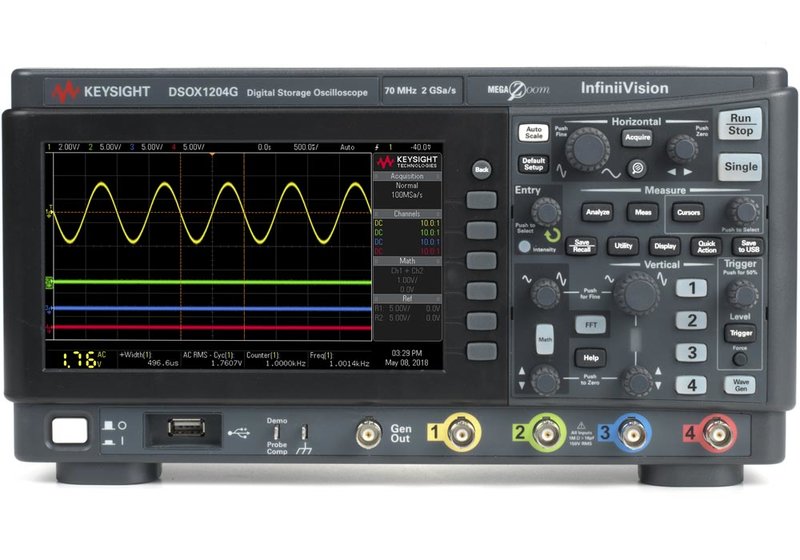Open the Save Recall menu key

click(582, 246)
